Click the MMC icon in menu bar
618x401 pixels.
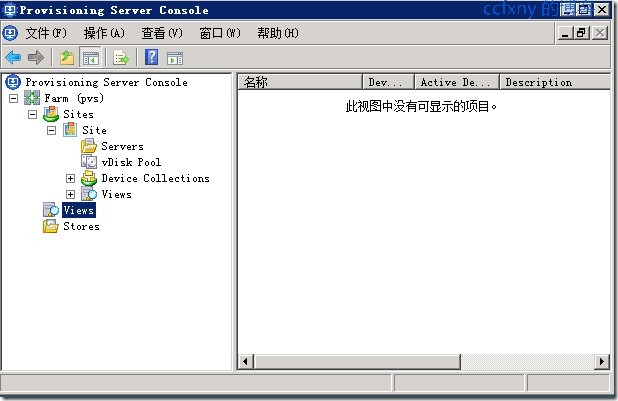10,33
